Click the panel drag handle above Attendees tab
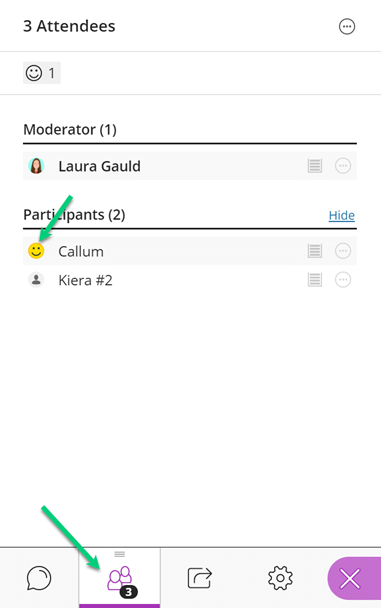 coord(119,554)
